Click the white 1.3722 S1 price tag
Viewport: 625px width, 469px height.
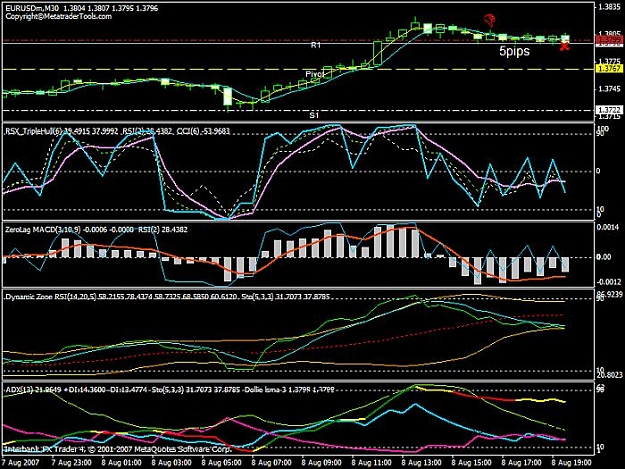coord(608,110)
